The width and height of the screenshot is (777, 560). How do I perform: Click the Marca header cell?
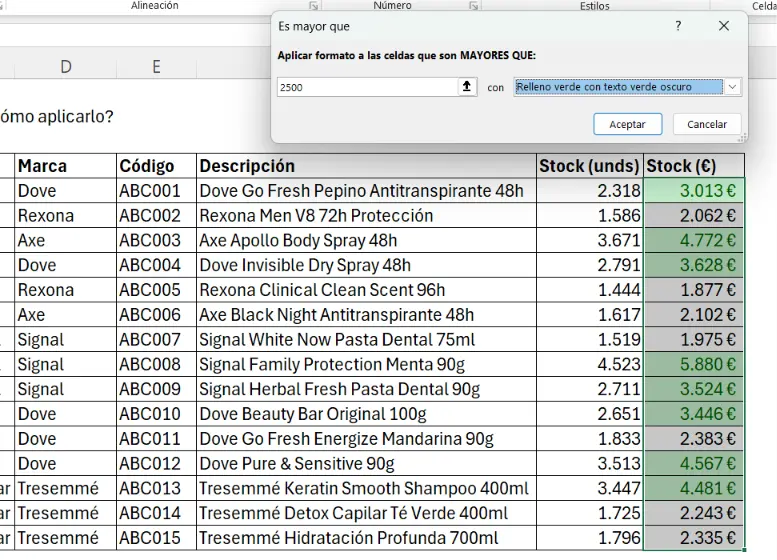point(65,166)
